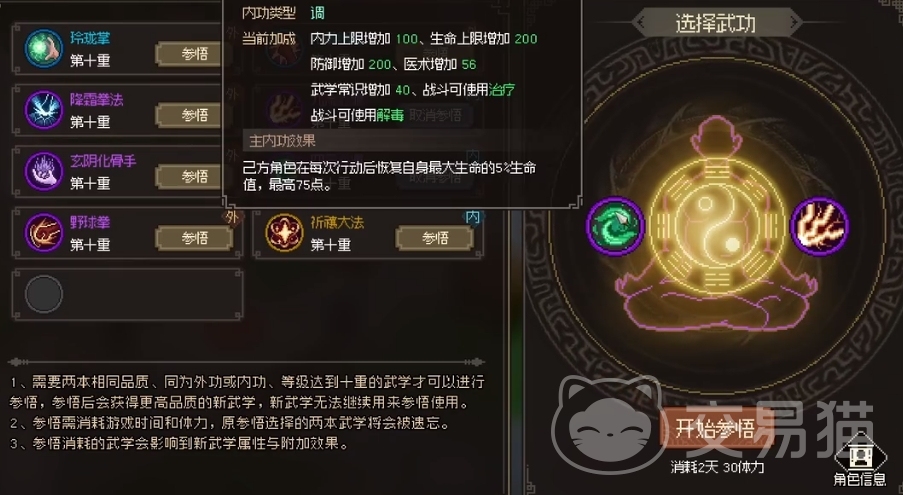Select the 野球拳 fist skill icon
The height and width of the screenshot is (495, 903).
pos(43,233)
